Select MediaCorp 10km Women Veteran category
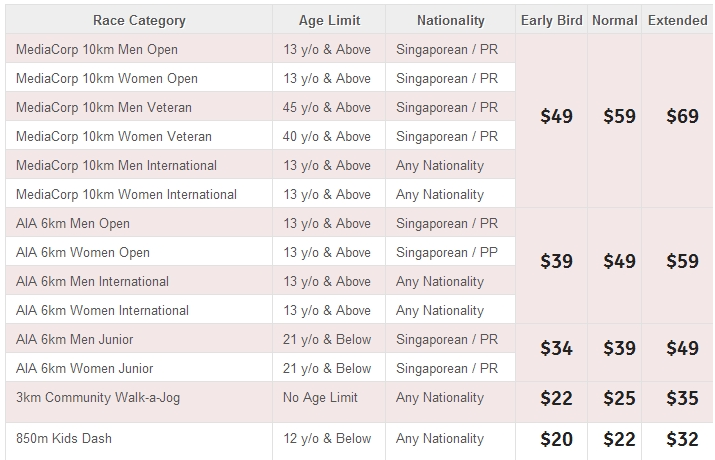The height and width of the screenshot is (460, 715). tap(114, 136)
